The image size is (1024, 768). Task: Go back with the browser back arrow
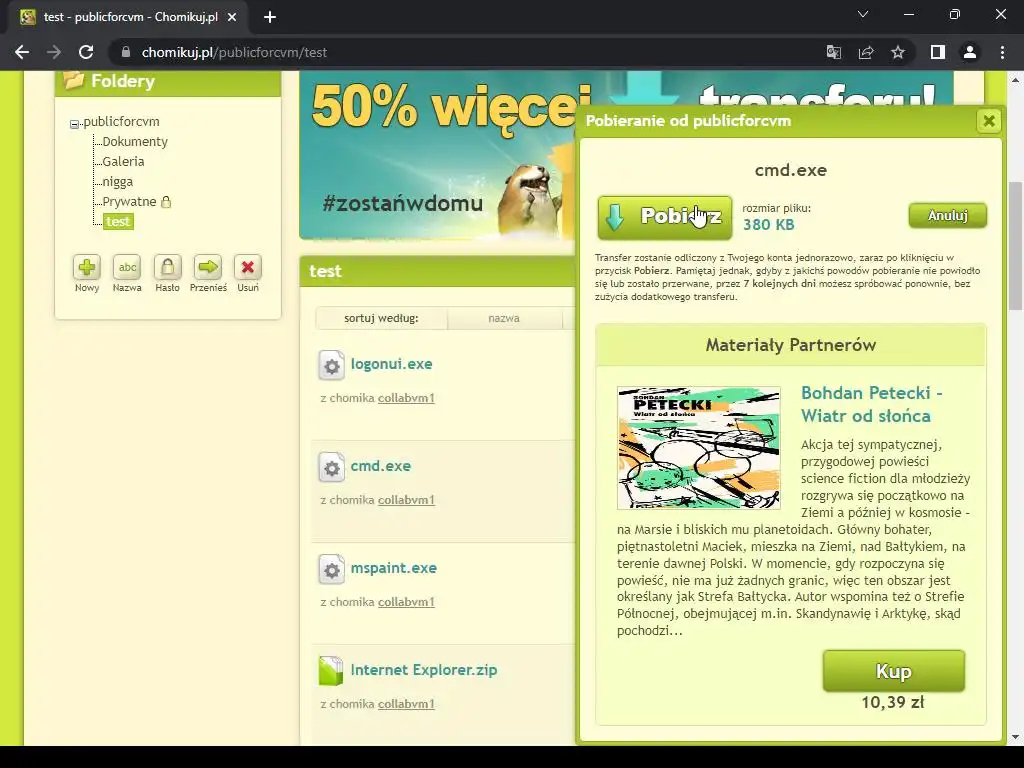22,52
